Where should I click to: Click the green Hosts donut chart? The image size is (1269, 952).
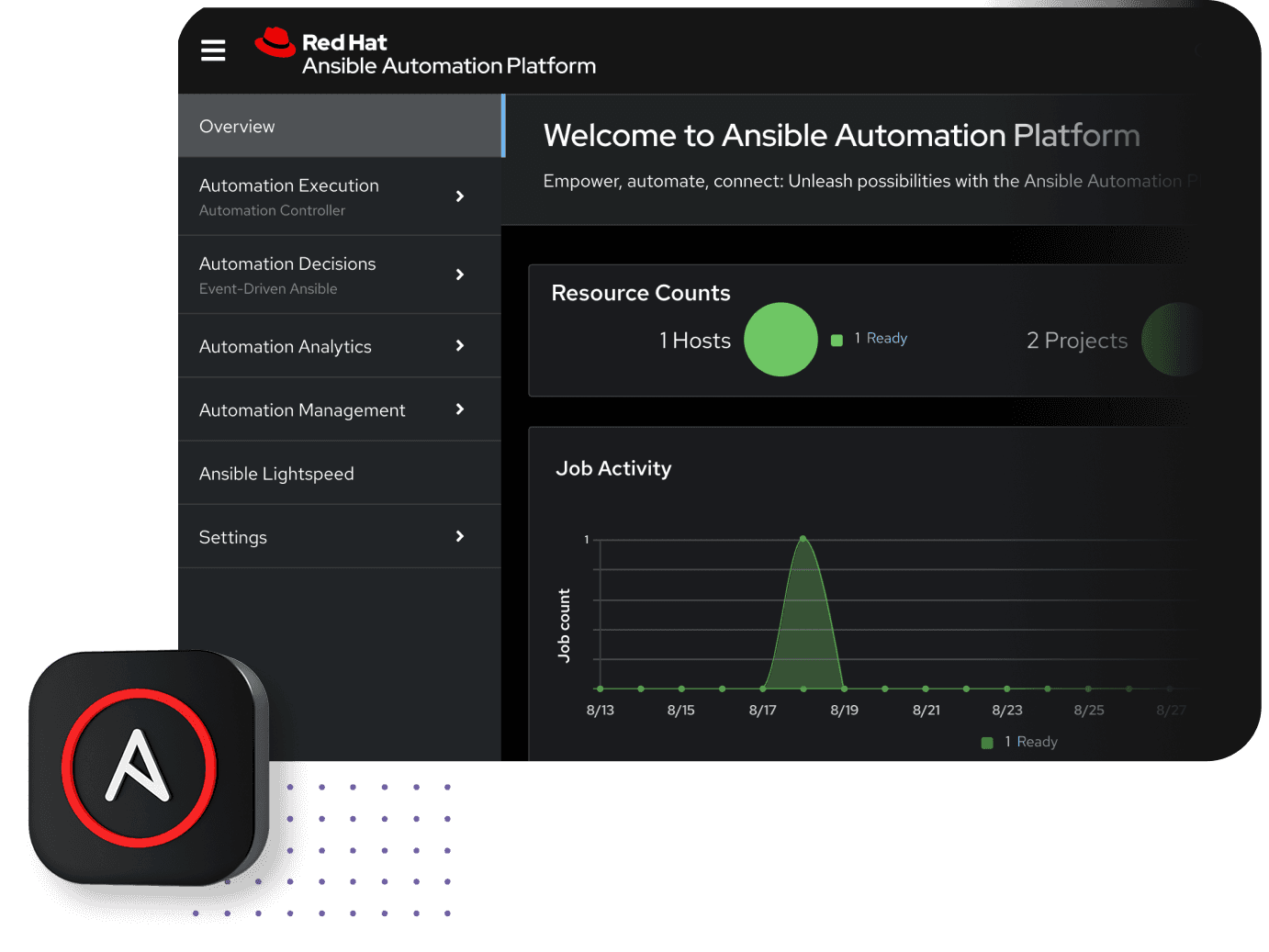(x=780, y=340)
